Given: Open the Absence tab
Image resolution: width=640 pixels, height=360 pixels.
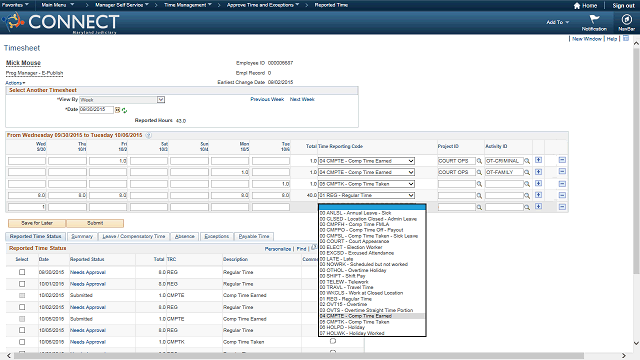Looking at the screenshot, I should (184, 236).
